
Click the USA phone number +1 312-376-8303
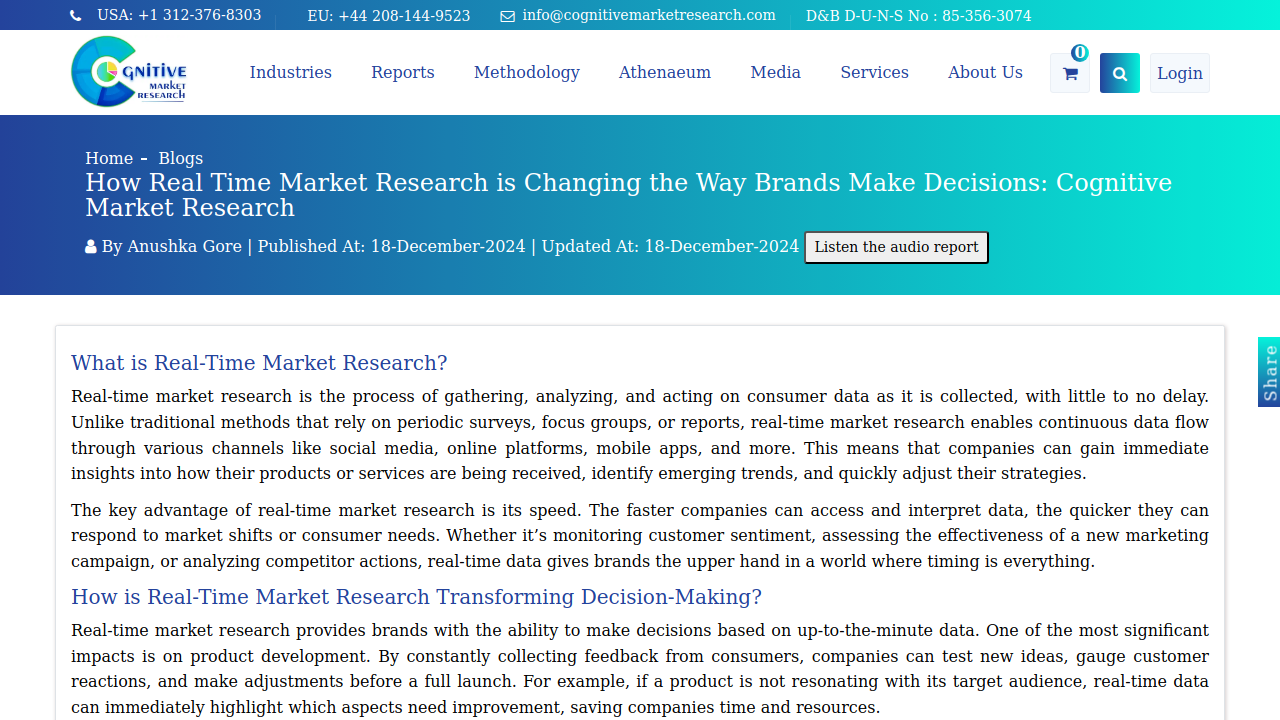(179, 15)
